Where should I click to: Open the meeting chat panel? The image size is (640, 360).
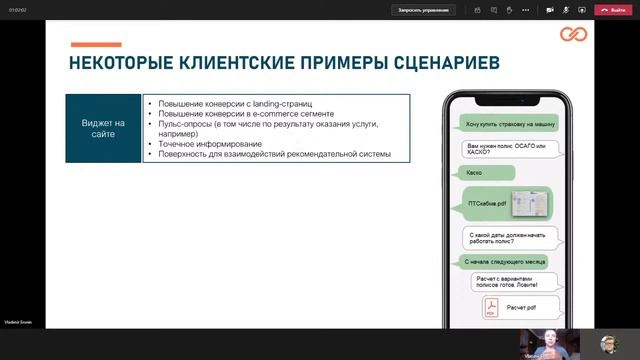pos(493,10)
